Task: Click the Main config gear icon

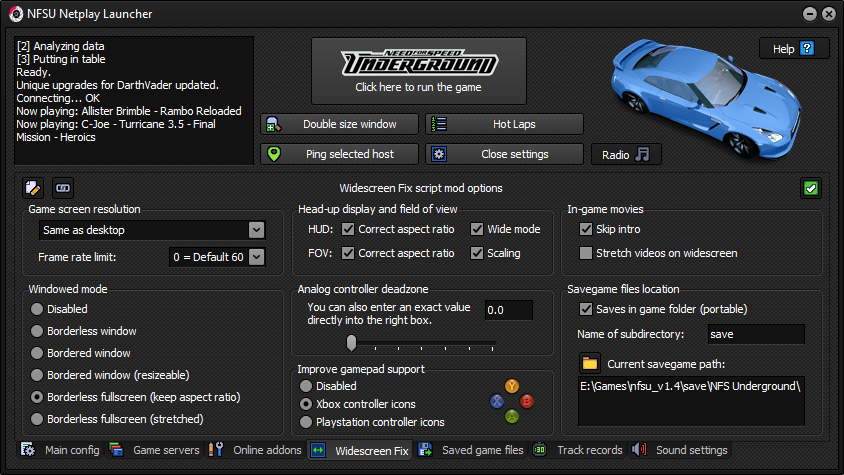Action: coord(28,450)
